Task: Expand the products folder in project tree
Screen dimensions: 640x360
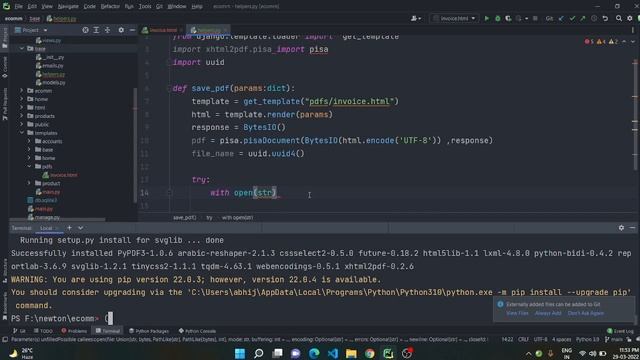Action: tap(22, 116)
